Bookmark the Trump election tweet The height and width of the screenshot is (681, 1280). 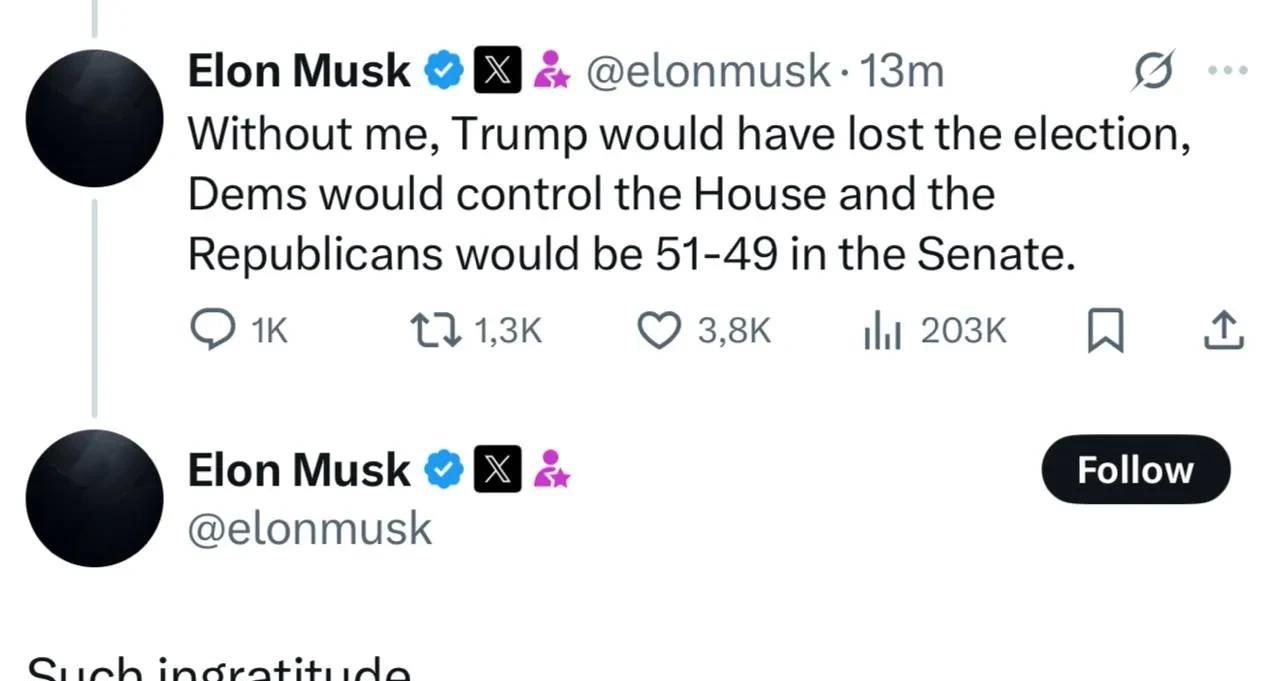click(1105, 332)
